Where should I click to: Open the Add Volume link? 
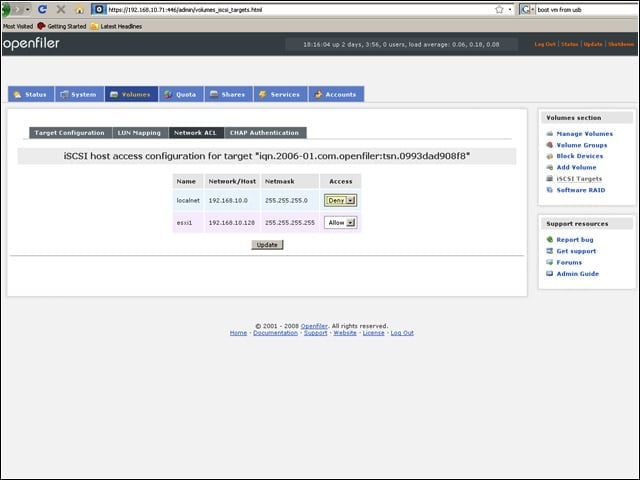tap(576, 167)
